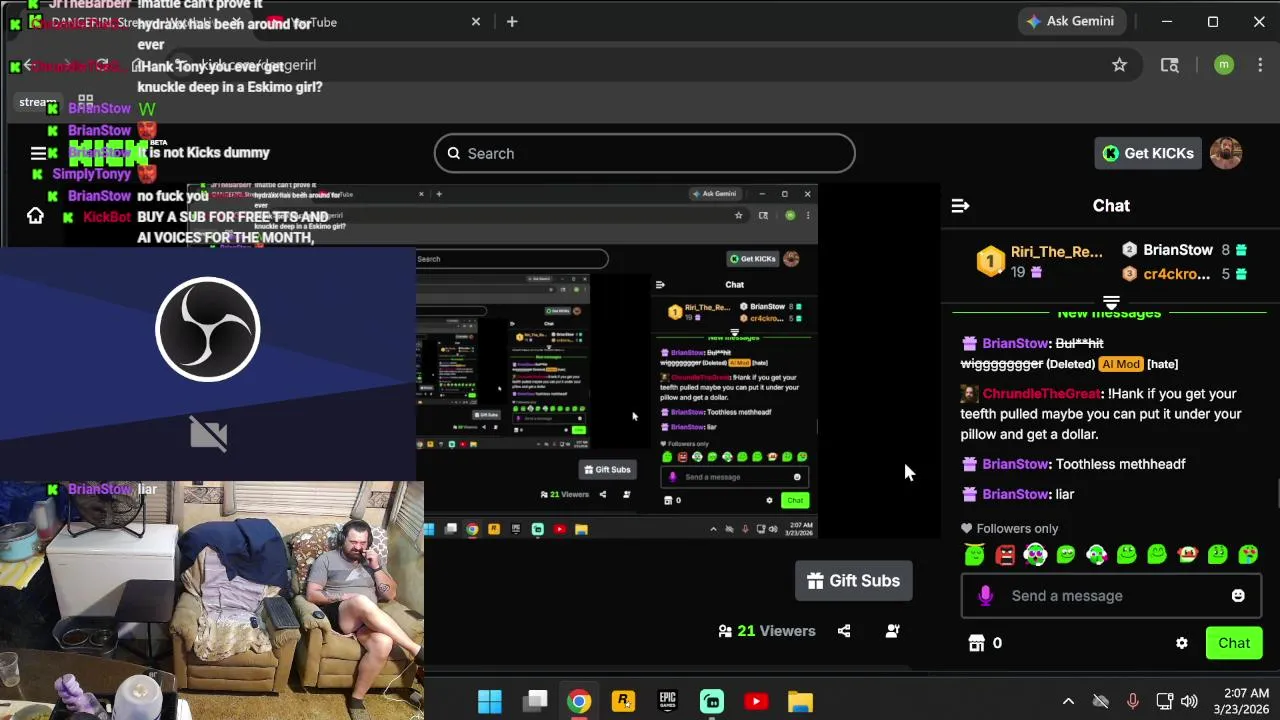Click the Followers only label

tap(1017, 529)
